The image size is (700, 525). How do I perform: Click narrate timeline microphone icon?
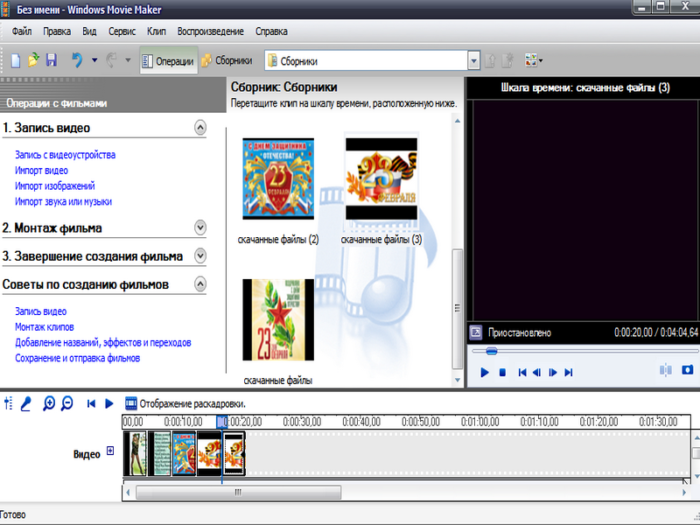click(26, 404)
